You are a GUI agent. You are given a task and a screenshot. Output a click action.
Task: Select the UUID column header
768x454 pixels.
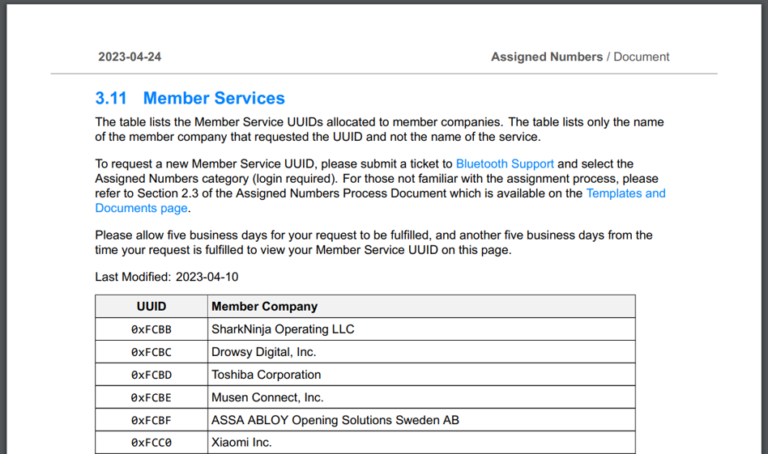[151, 306]
